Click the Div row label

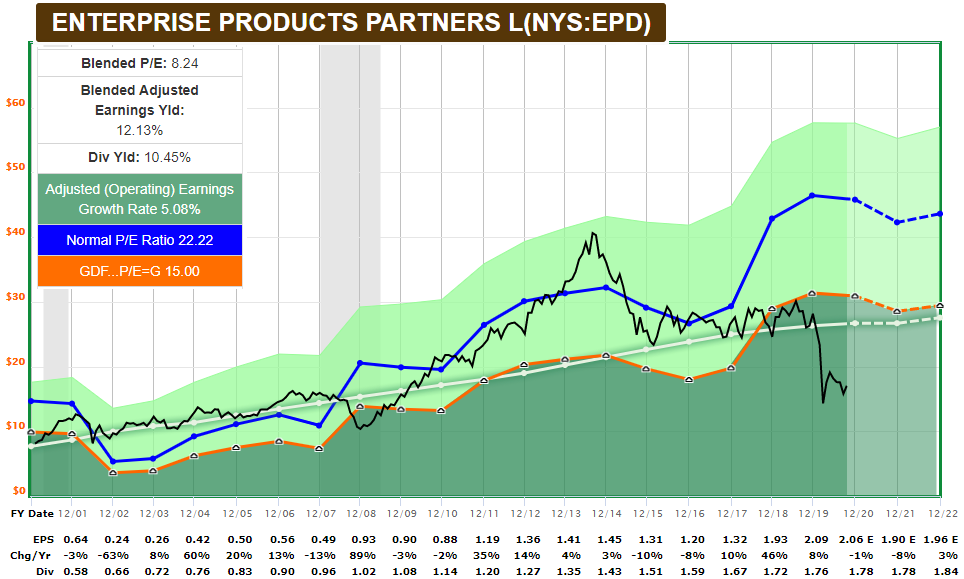tap(45, 572)
